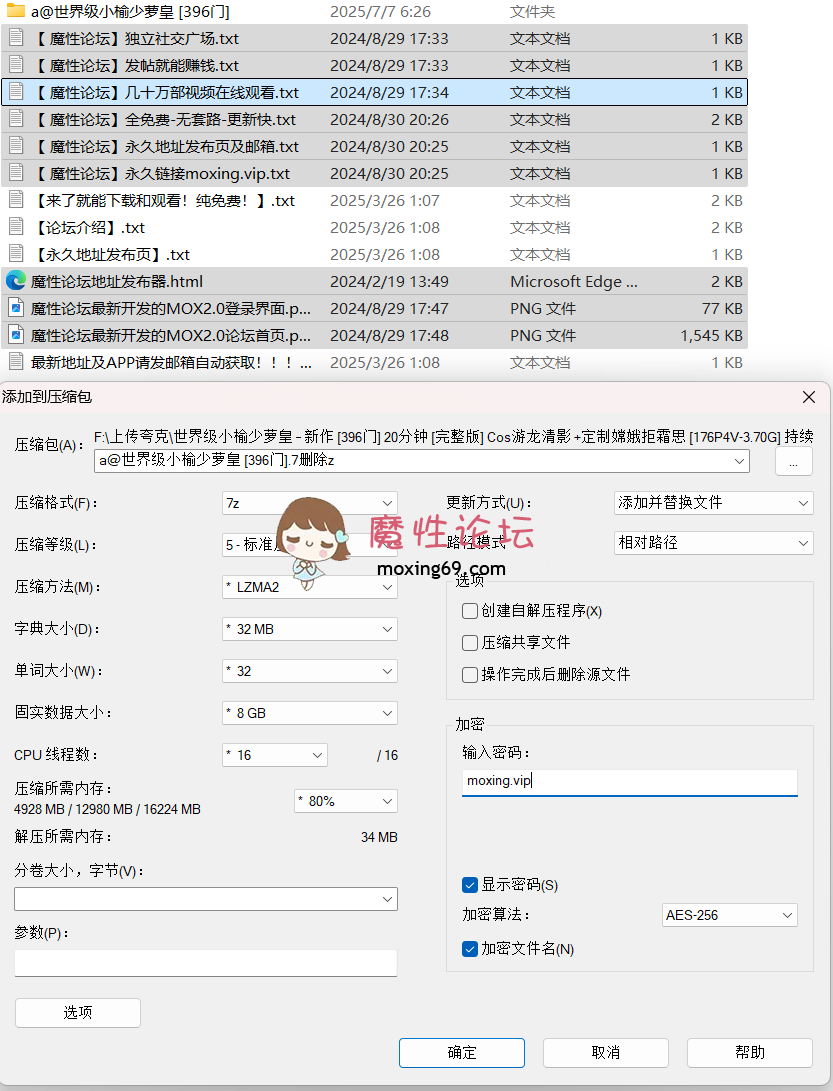Click the icon of 【来了就能下载和观看！纯免费！】.txt

point(16,200)
